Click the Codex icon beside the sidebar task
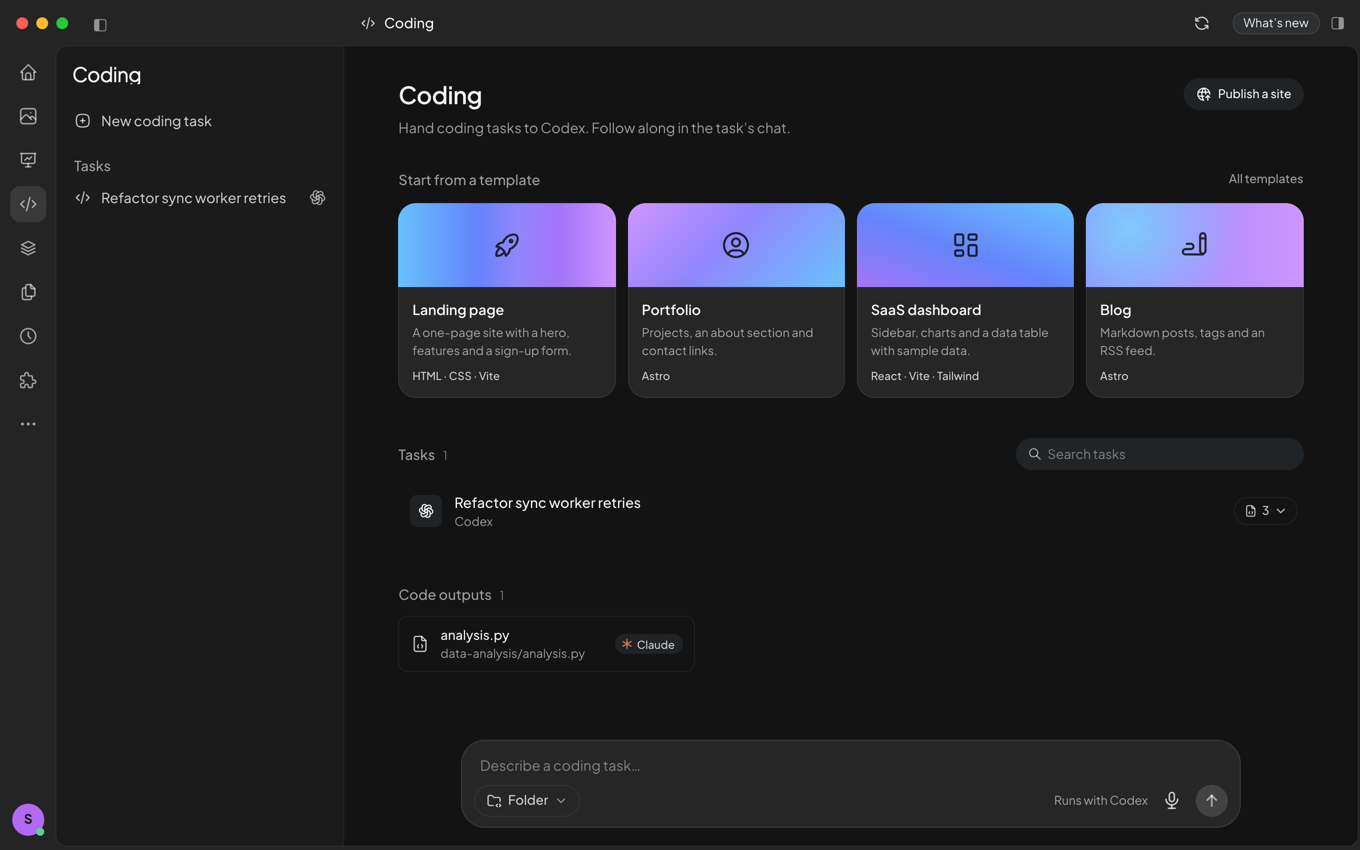1360x850 pixels. (x=318, y=198)
